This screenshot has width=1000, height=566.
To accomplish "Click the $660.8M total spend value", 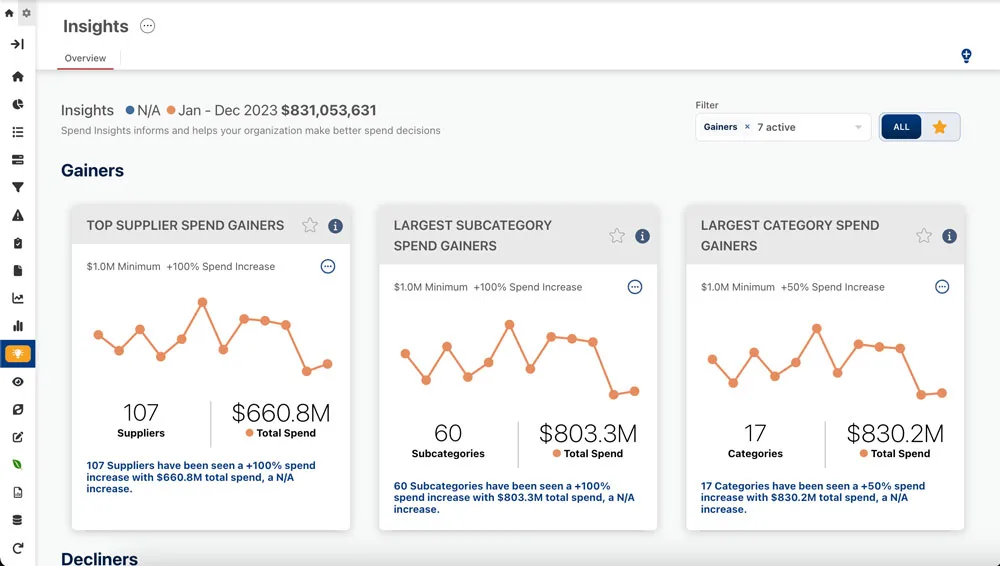I will pos(281,413).
